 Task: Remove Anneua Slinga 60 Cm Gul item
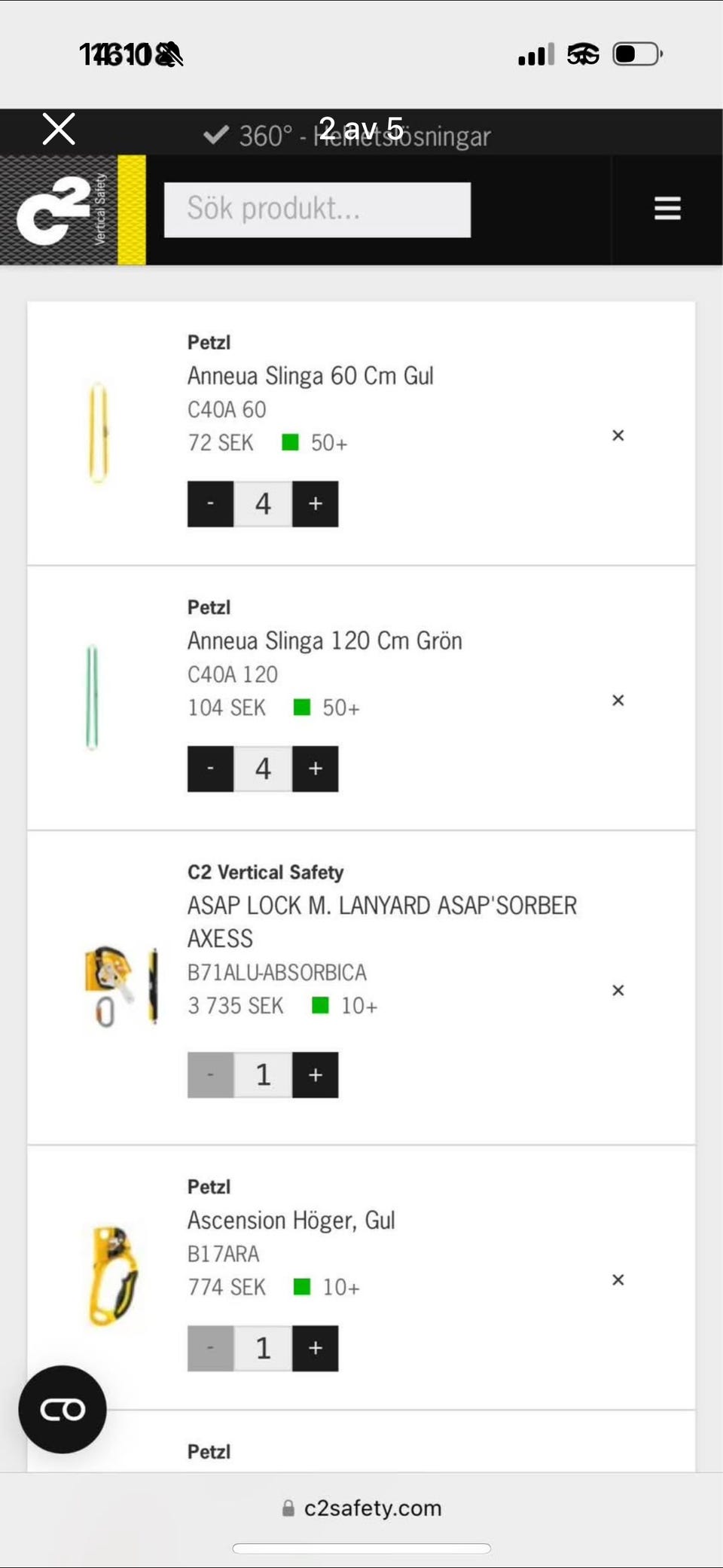tap(618, 436)
